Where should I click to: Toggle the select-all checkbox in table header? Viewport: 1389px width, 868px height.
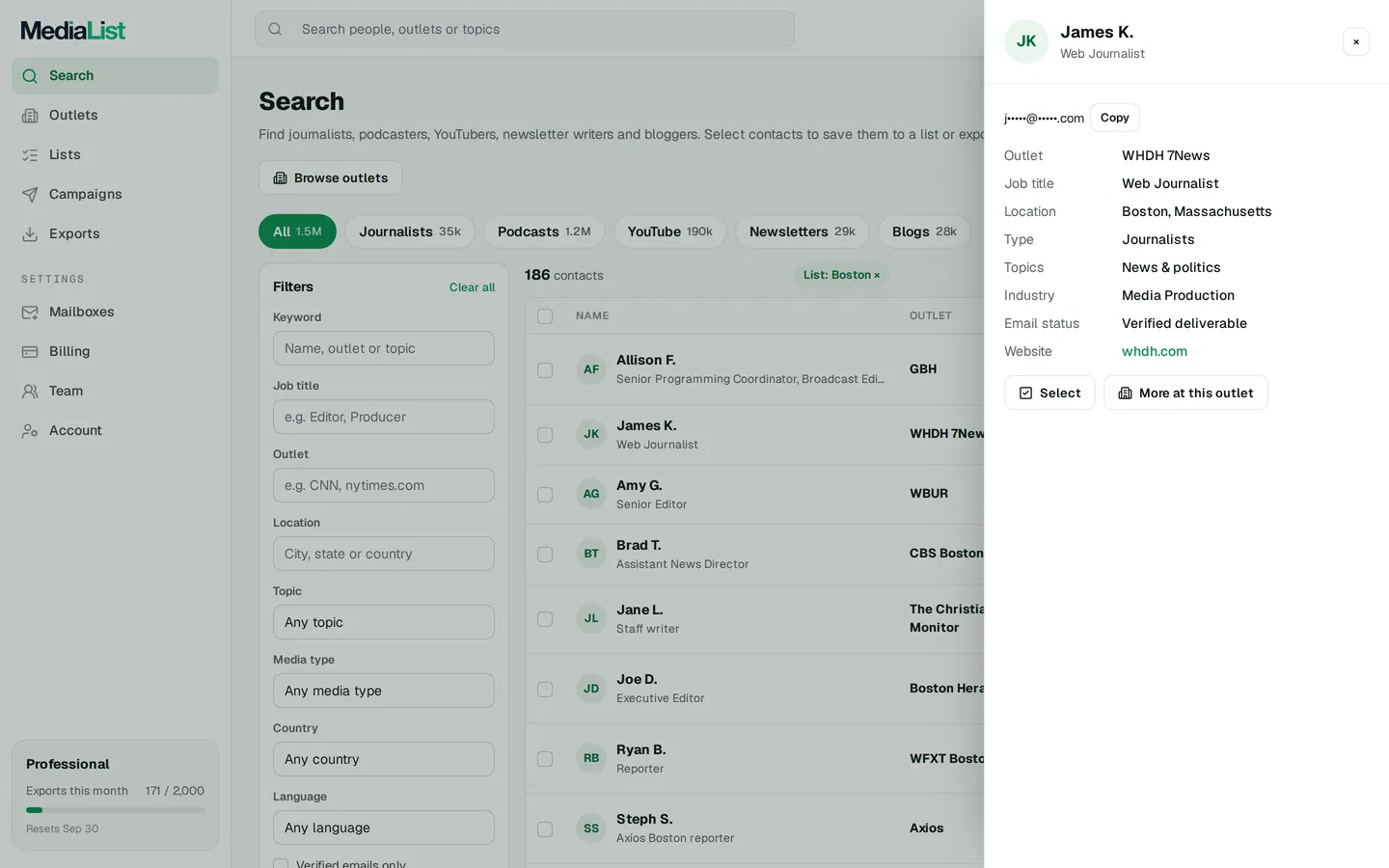click(x=545, y=316)
